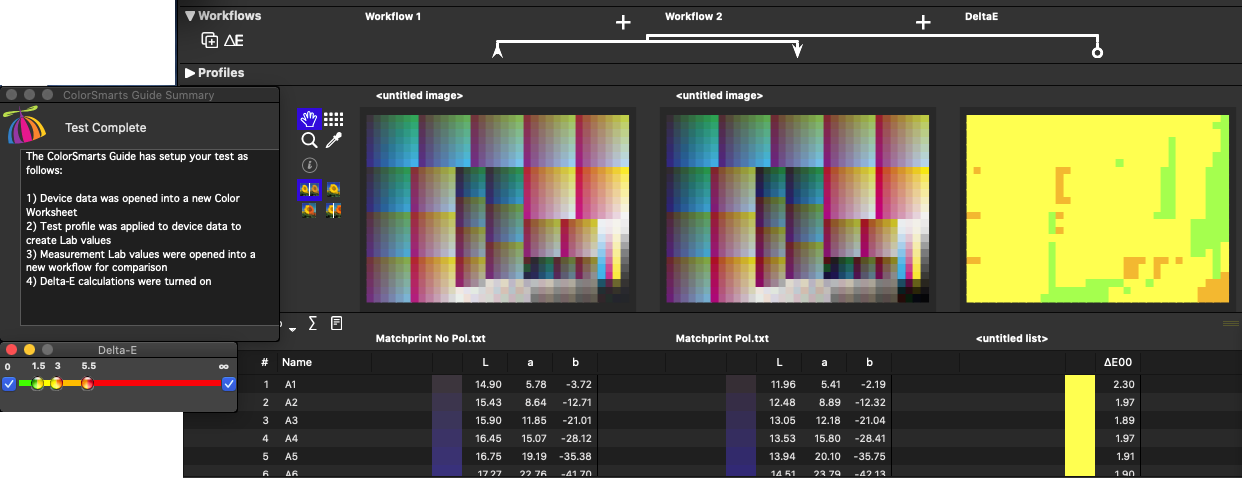Click the 1.5 threshold handle on Delta-E slider
The height and width of the screenshot is (478, 1242).
point(37,384)
